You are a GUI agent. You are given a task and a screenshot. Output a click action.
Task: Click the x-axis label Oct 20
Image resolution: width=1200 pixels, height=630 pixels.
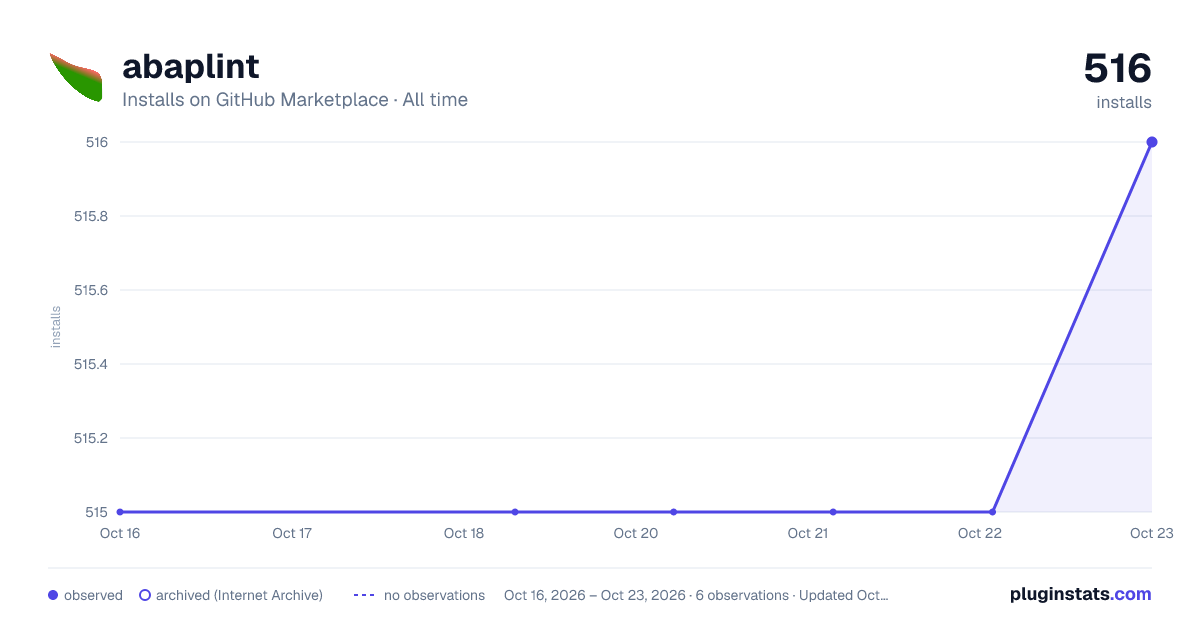tap(636, 533)
